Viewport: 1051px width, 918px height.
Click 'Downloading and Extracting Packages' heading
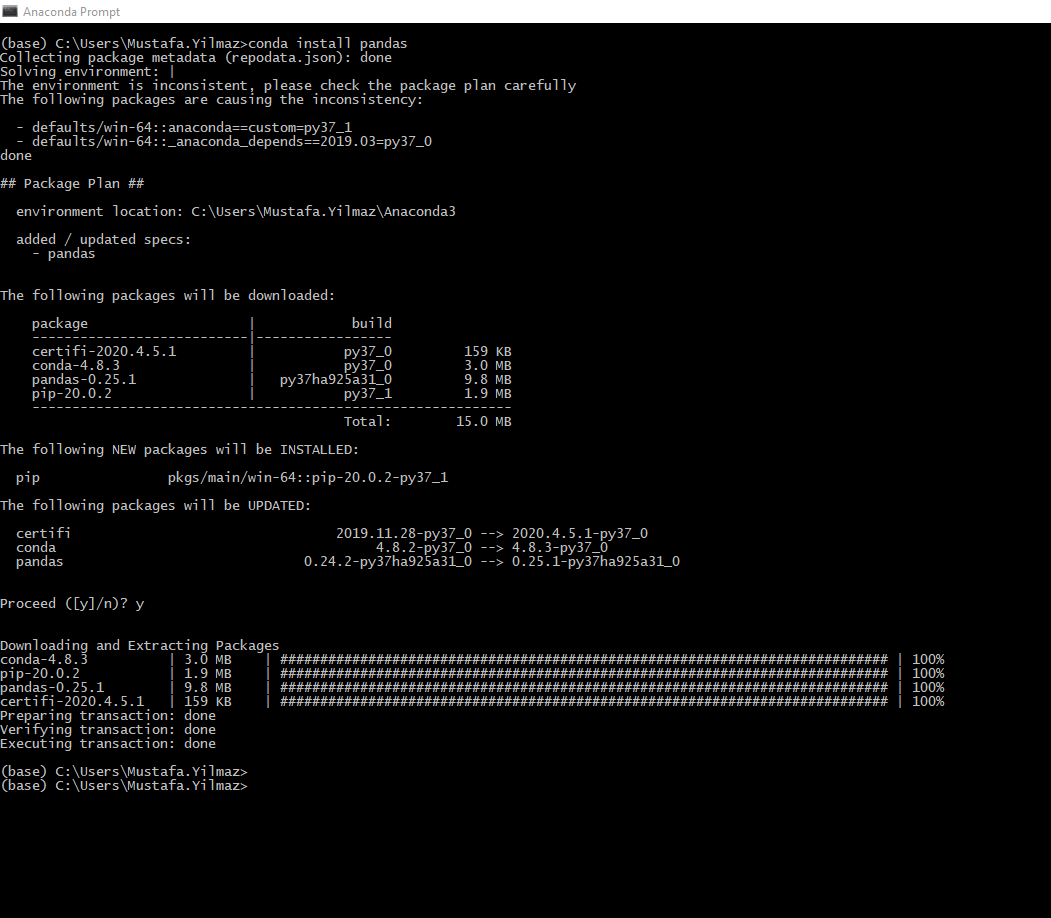pyautogui.click(x=139, y=645)
